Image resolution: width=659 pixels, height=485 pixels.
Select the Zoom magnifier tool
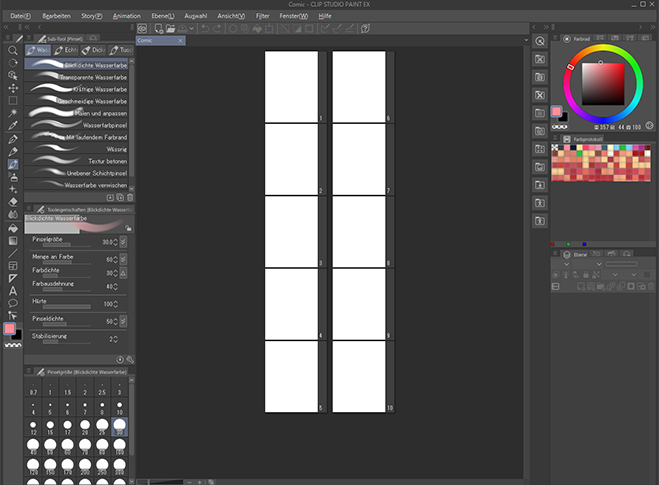(13, 50)
